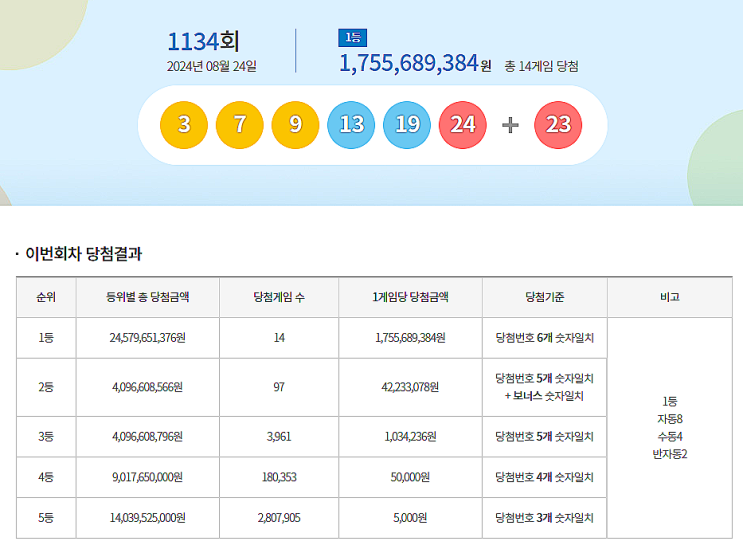
Task: Select the 1134회 draw title
Action: [x=203, y=41]
